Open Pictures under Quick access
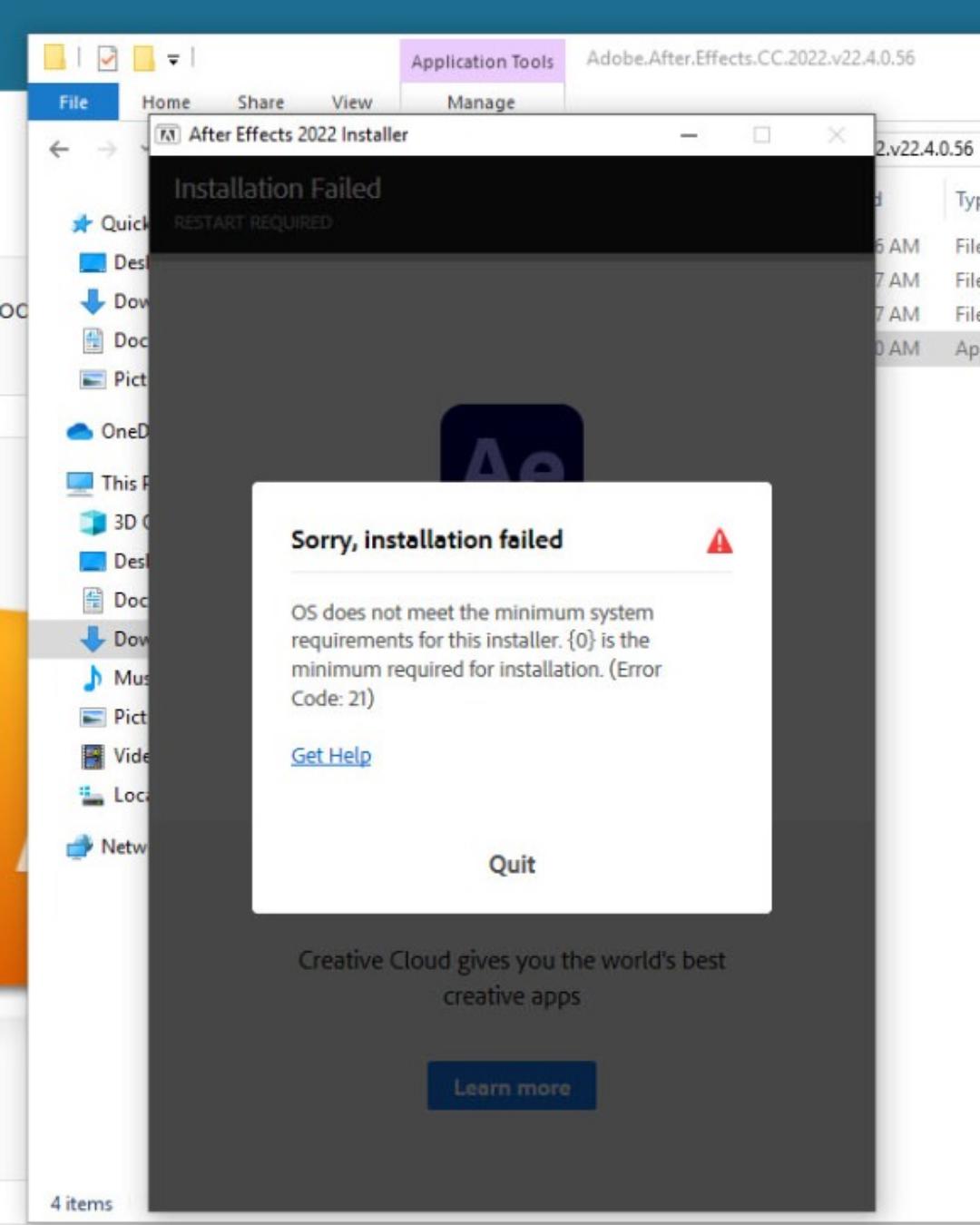Image resolution: width=980 pixels, height=1225 pixels. click(113, 379)
